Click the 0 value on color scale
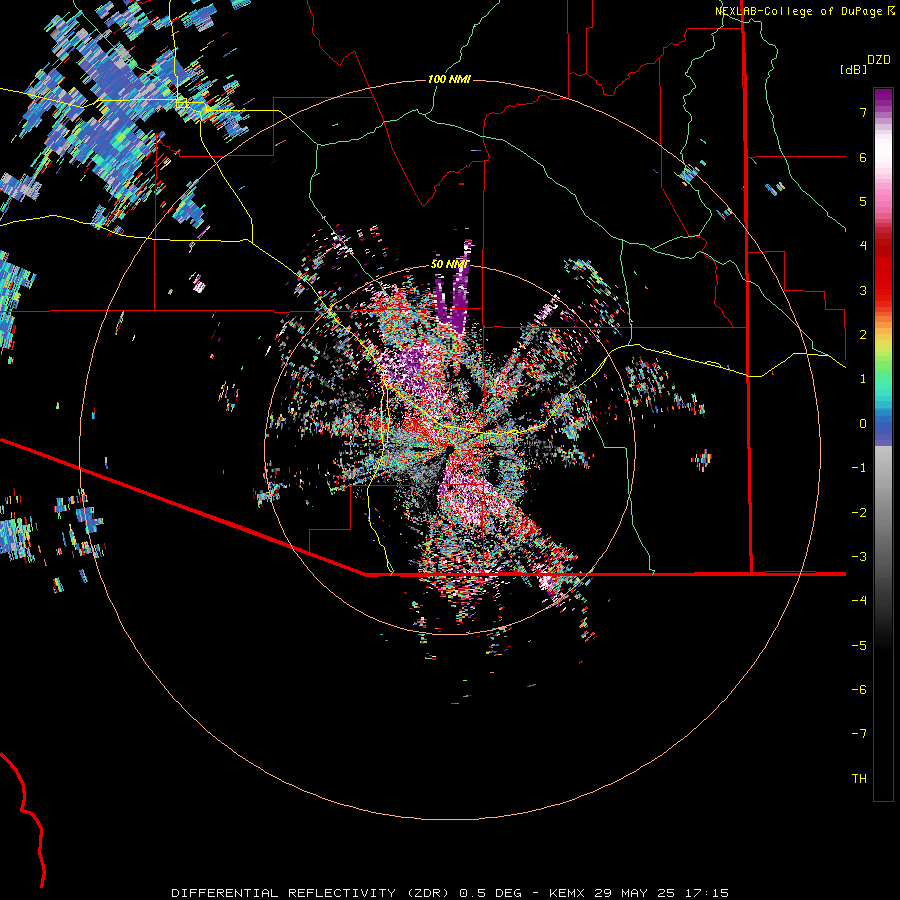The height and width of the screenshot is (900, 900). click(863, 424)
